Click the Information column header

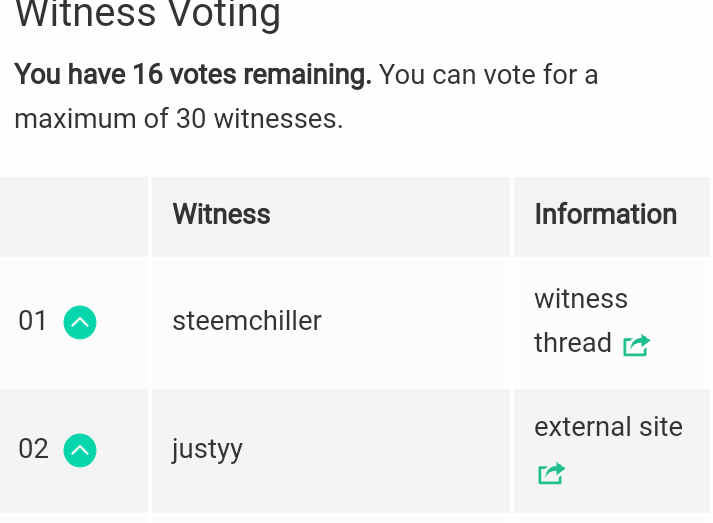pyautogui.click(x=605, y=215)
